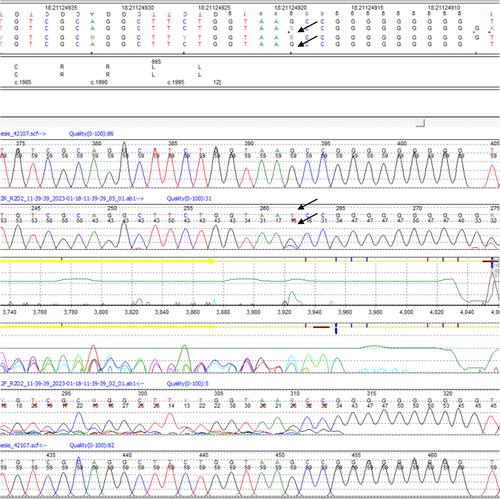The width and height of the screenshot is (500, 499).
Task: Select the cDNA position label c.1990
Action: coord(99,82)
